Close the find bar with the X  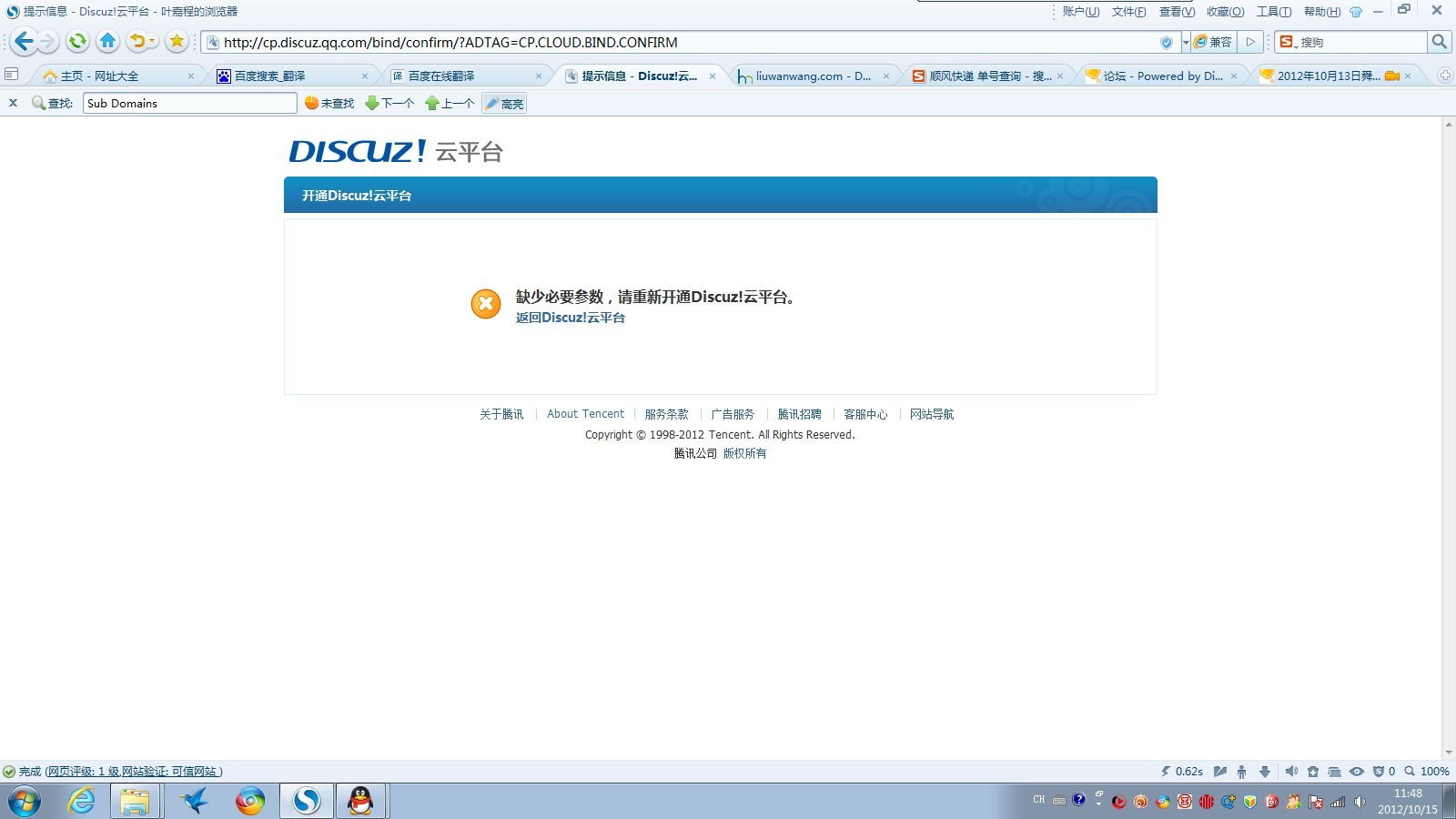click(13, 103)
